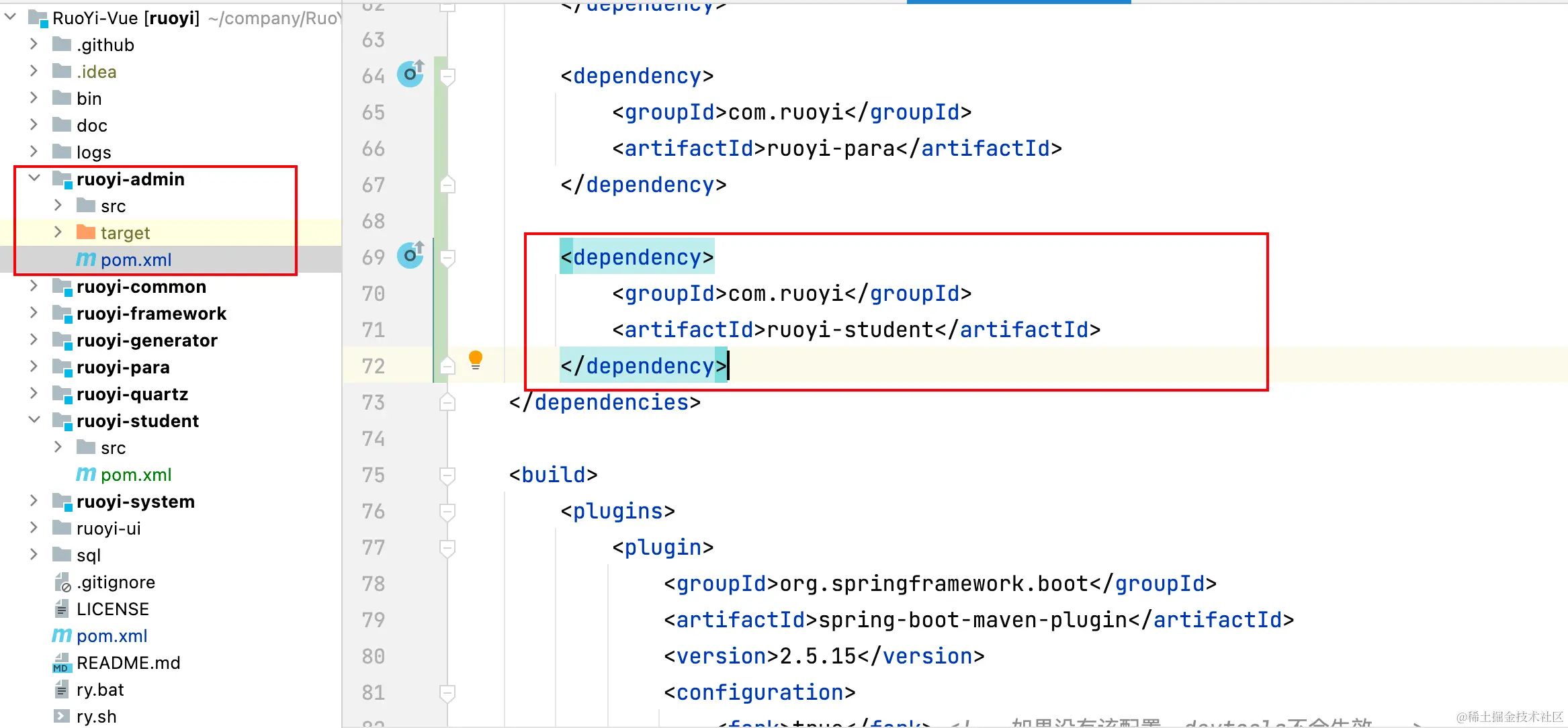Expand the ruoyi-ui folder
The image size is (1568, 728).
pos(34,528)
